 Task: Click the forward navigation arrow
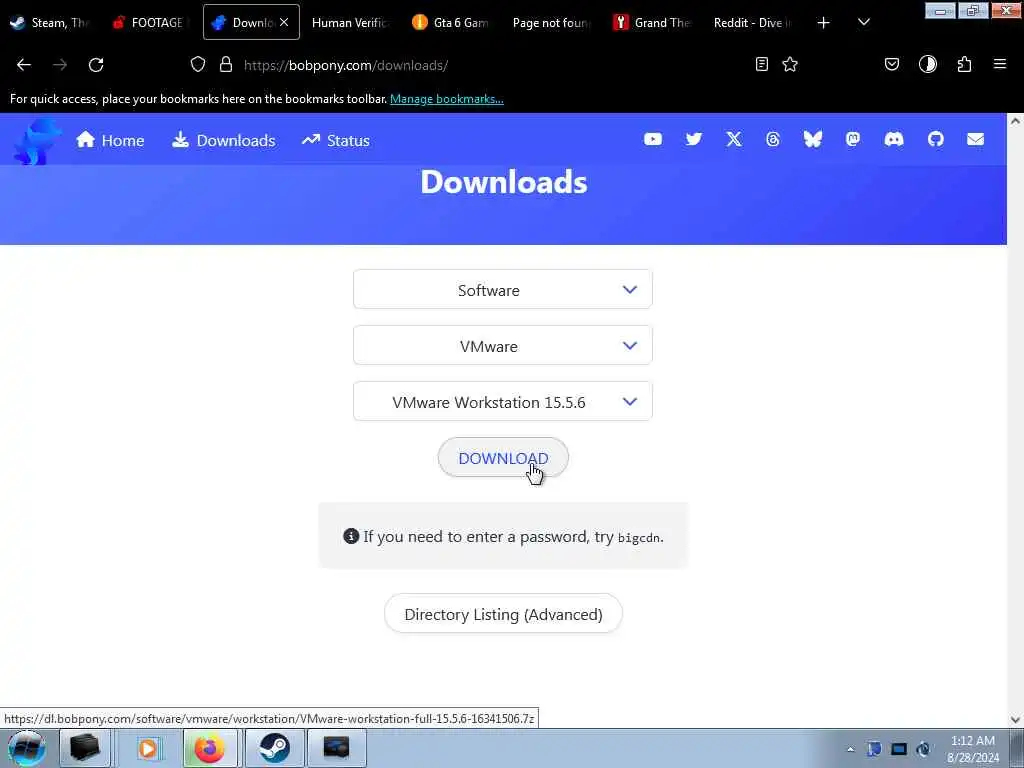click(60, 65)
